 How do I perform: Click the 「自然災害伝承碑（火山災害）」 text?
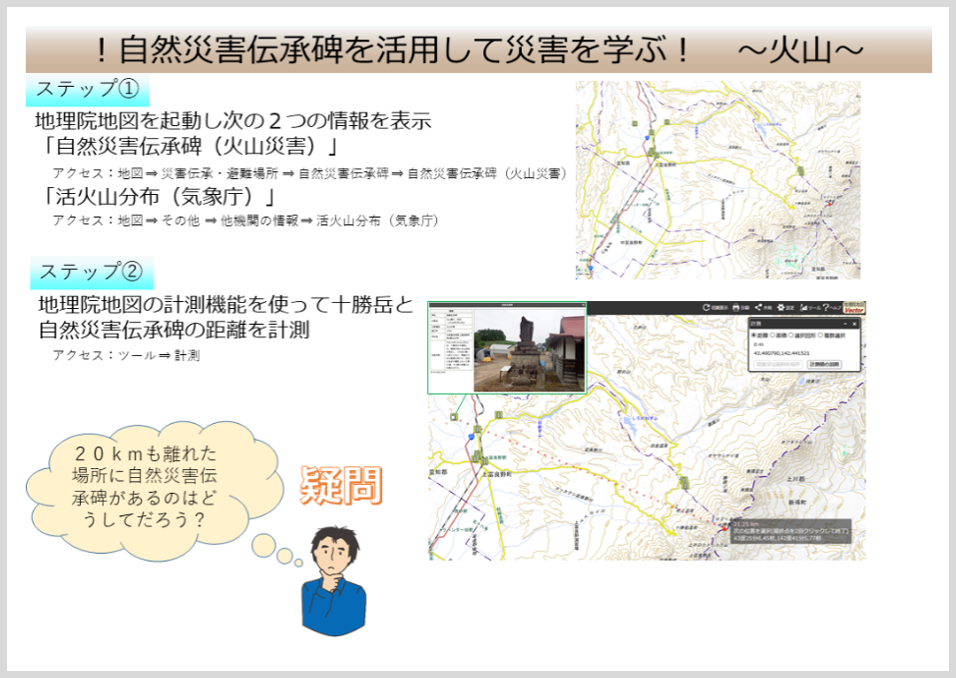(191, 146)
